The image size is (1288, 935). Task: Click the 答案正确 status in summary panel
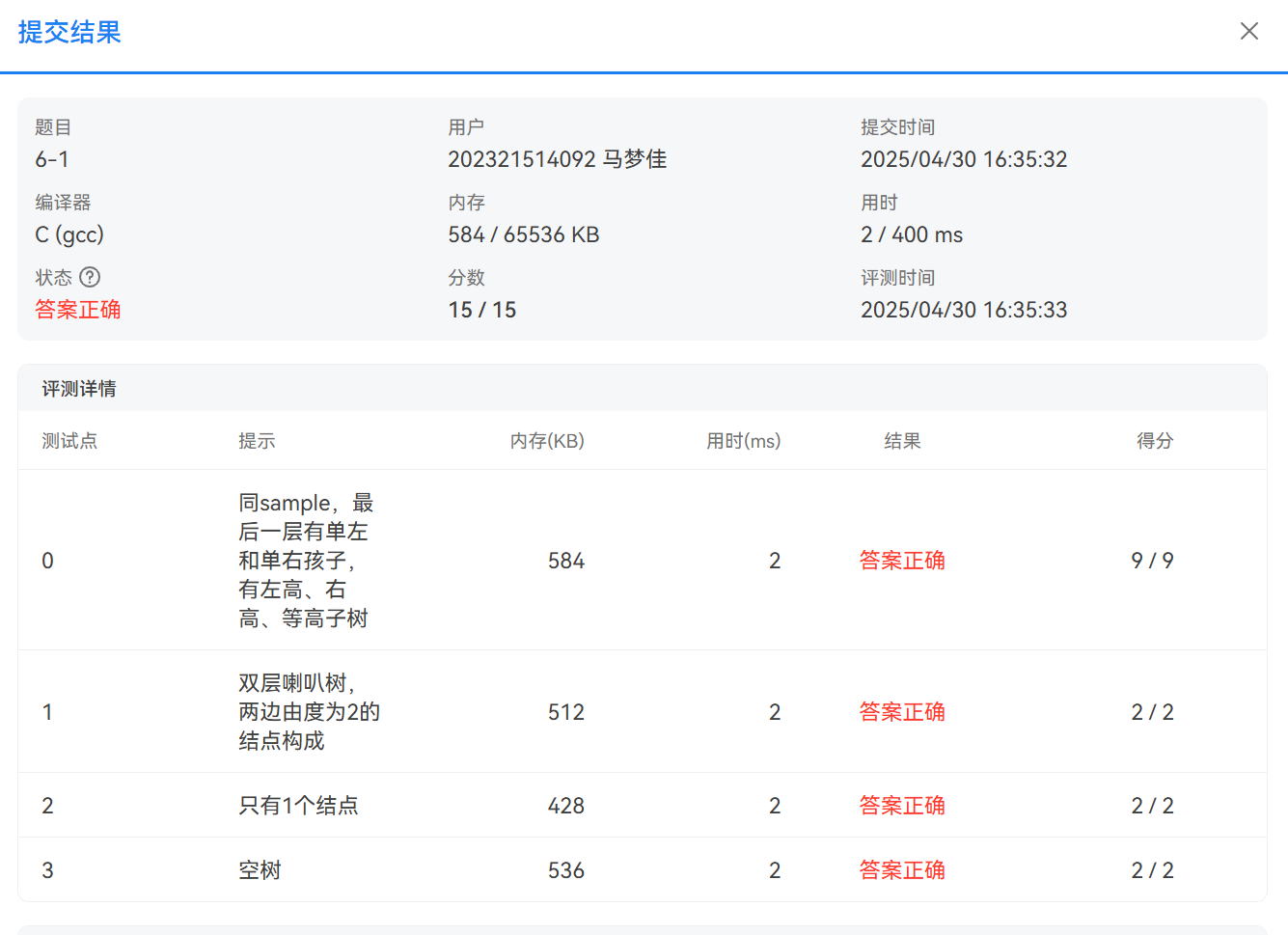point(77,310)
